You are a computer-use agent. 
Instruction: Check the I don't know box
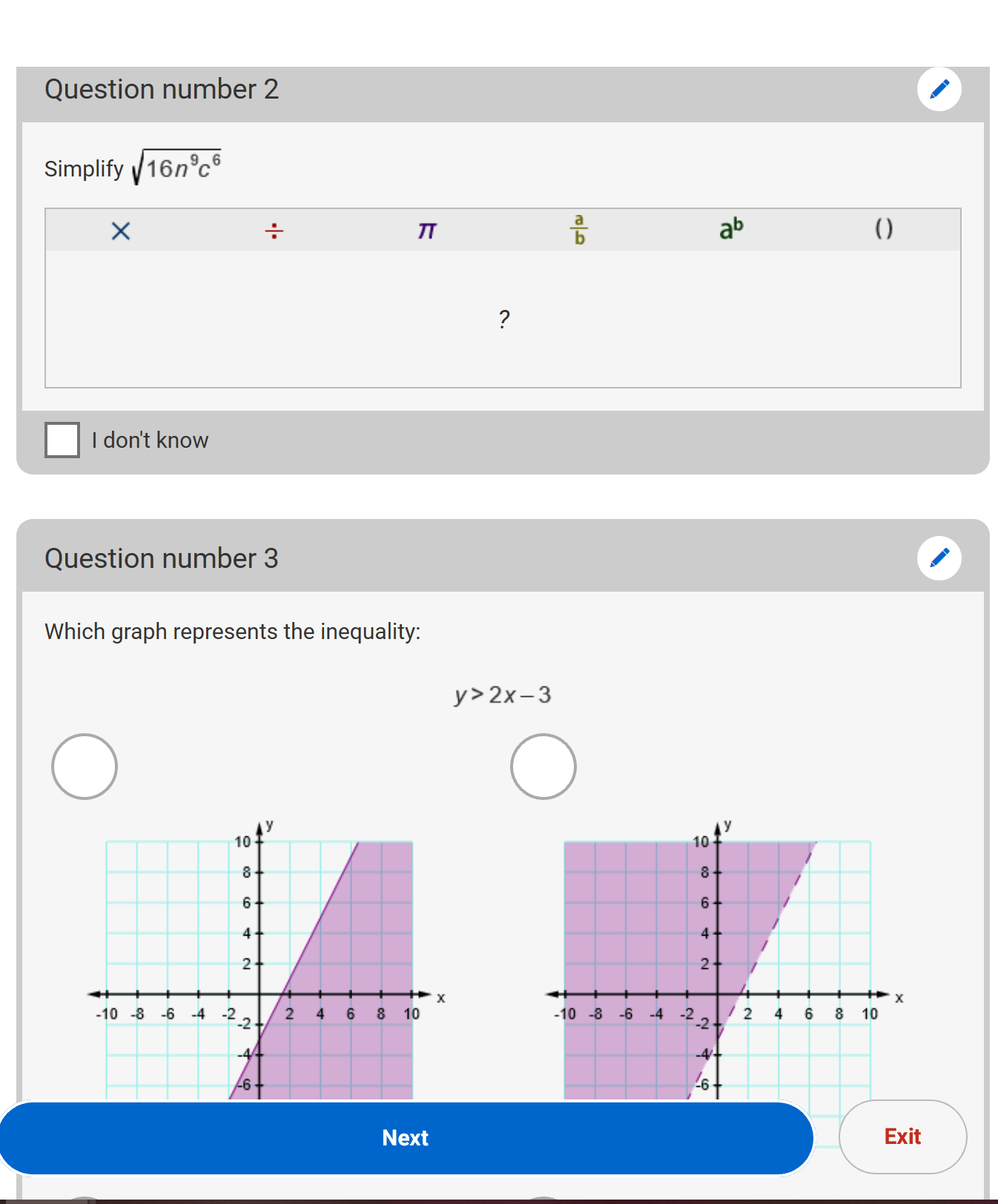pos(62,440)
